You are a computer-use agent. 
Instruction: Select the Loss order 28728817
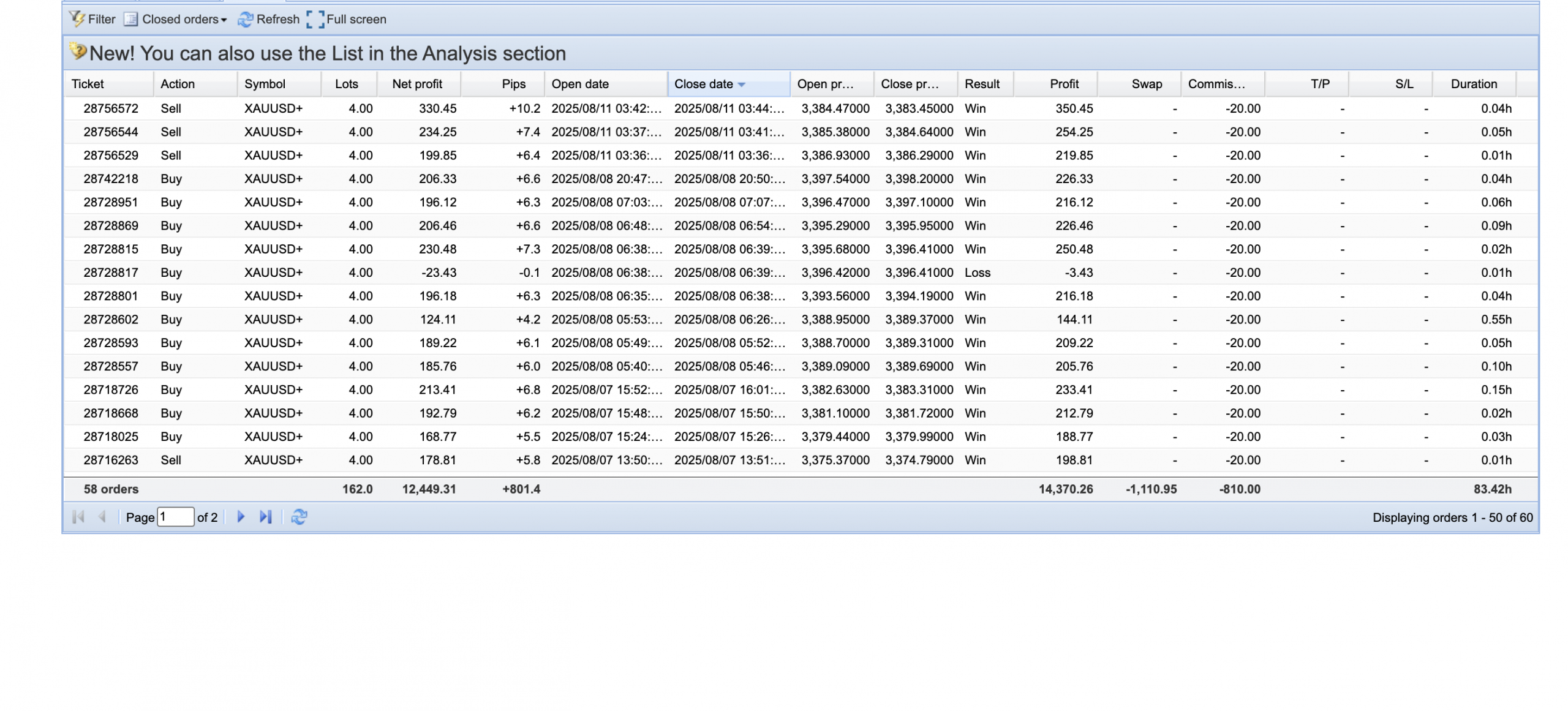111,273
